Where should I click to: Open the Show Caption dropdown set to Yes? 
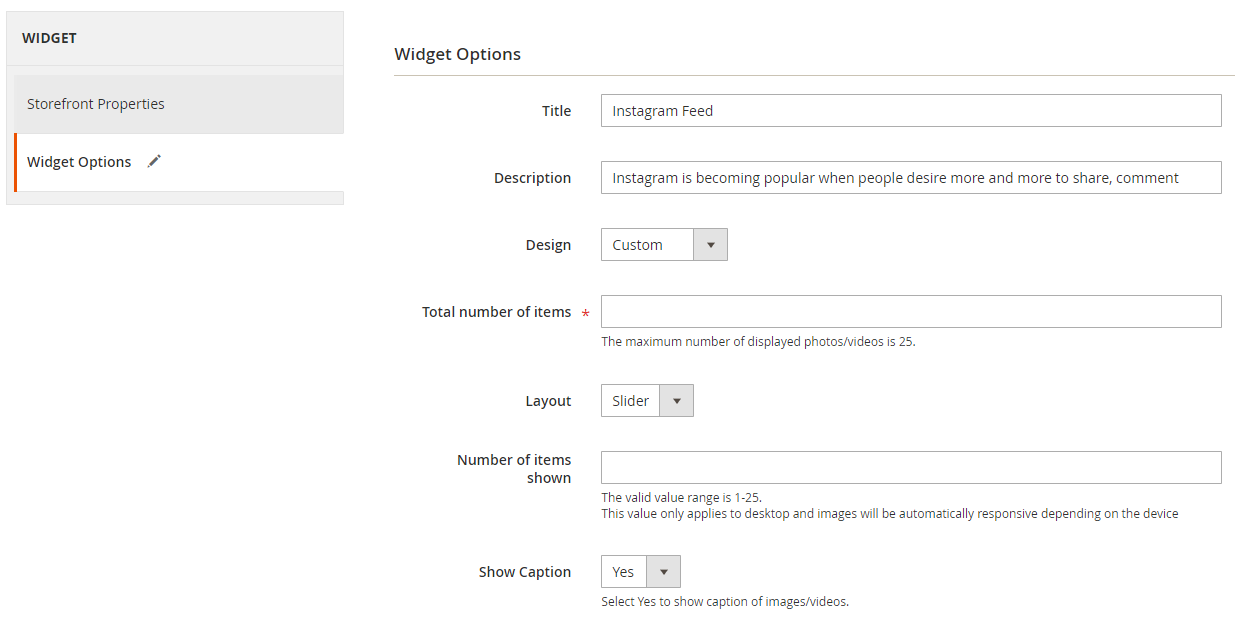[x=640, y=572]
